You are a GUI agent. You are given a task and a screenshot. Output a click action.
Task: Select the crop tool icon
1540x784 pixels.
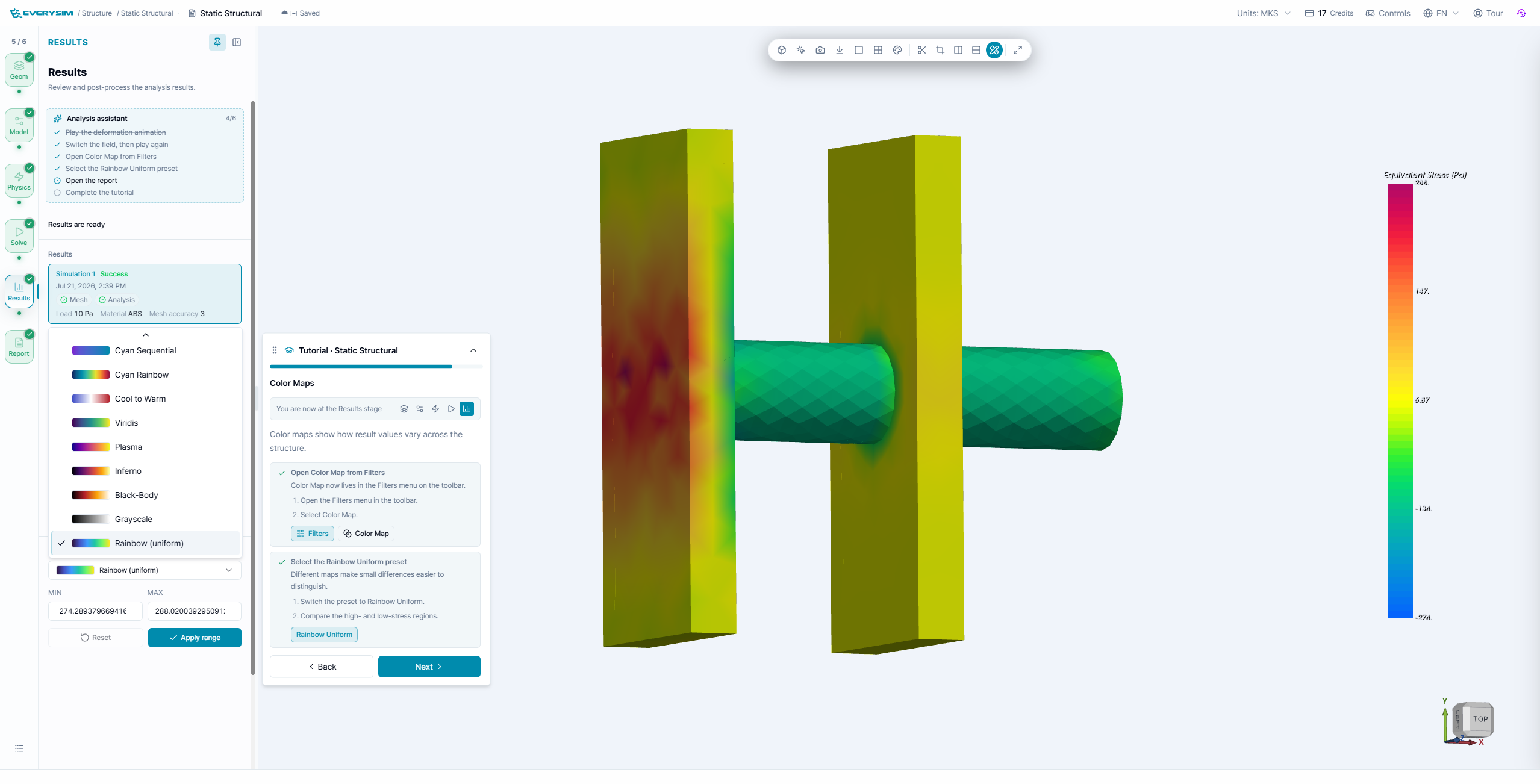pos(940,50)
